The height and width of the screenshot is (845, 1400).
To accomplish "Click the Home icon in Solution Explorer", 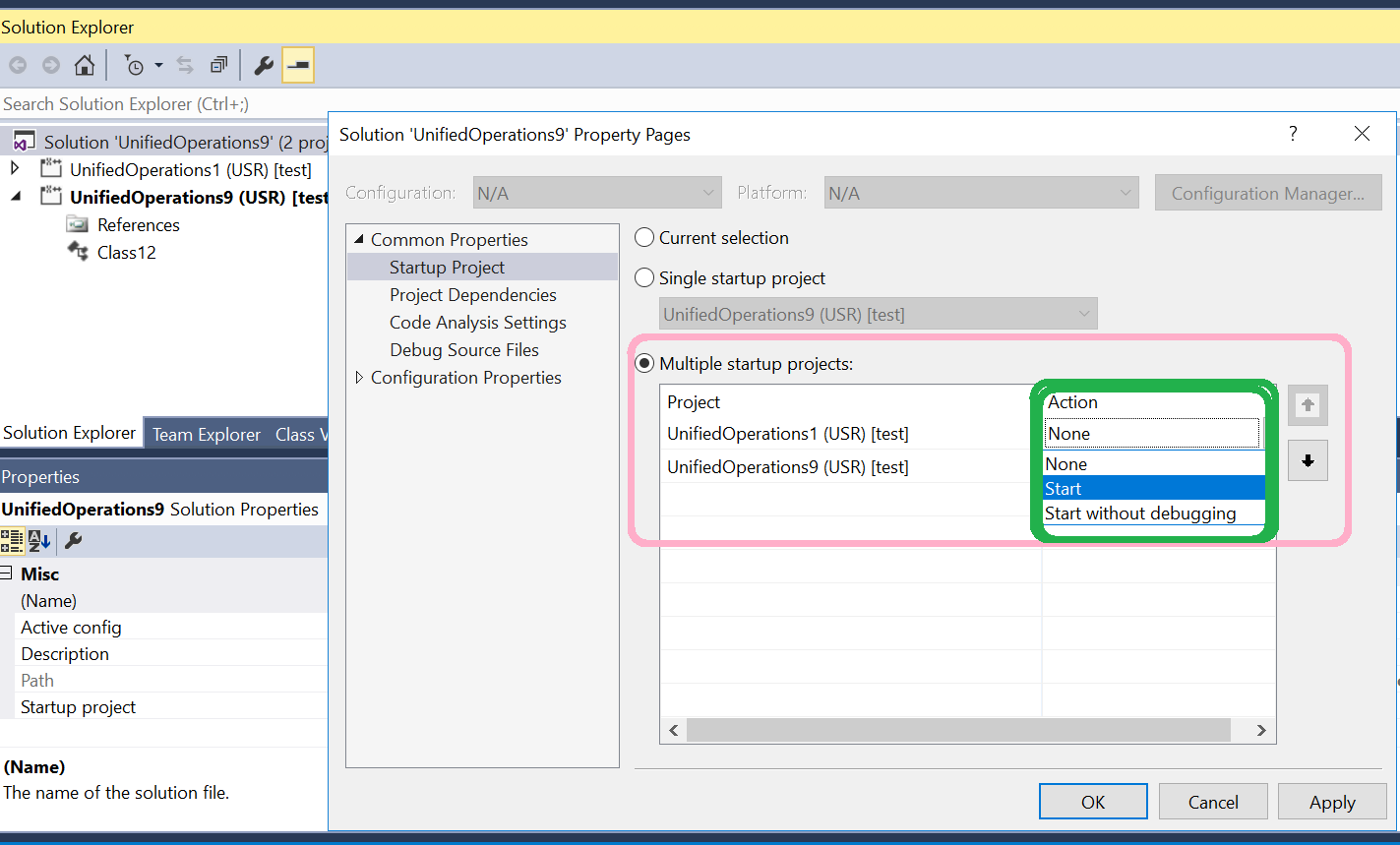I will point(86,66).
